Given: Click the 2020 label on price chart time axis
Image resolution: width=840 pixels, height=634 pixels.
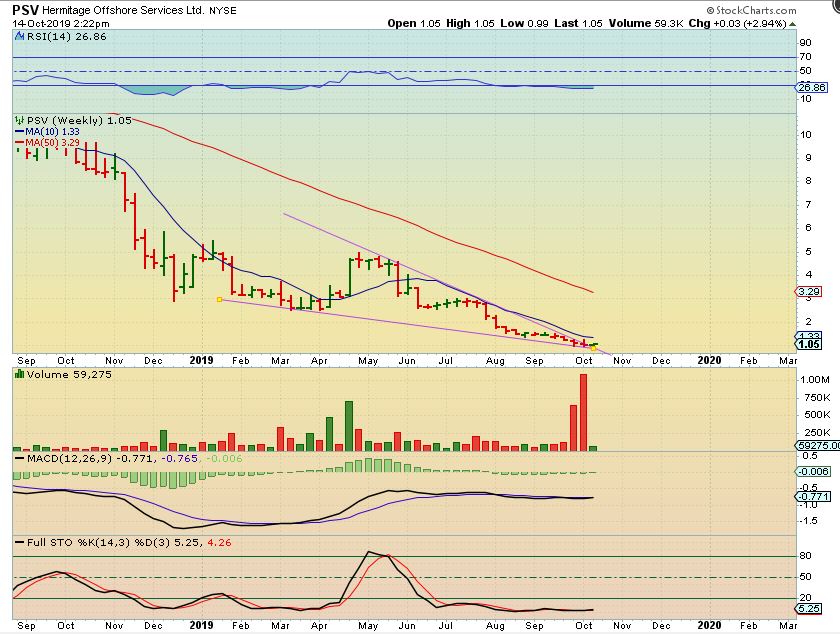Looking at the screenshot, I should click(709, 360).
